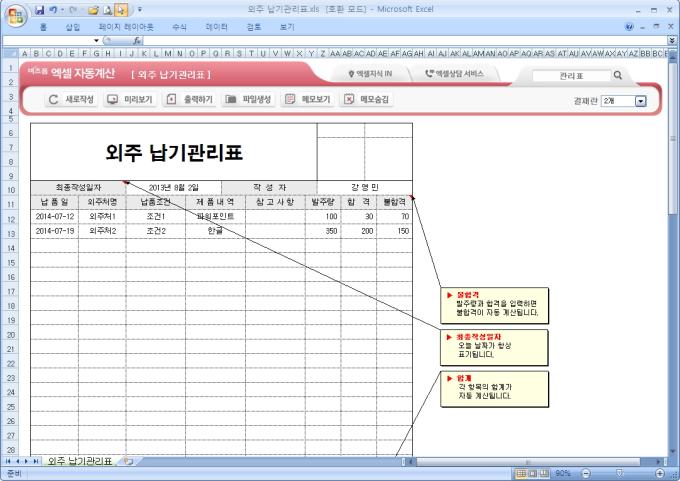The width and height of the screenshot is (680, 481).
Task: Click the blue Help question mark icon
Action: click(x=629, y=27)
